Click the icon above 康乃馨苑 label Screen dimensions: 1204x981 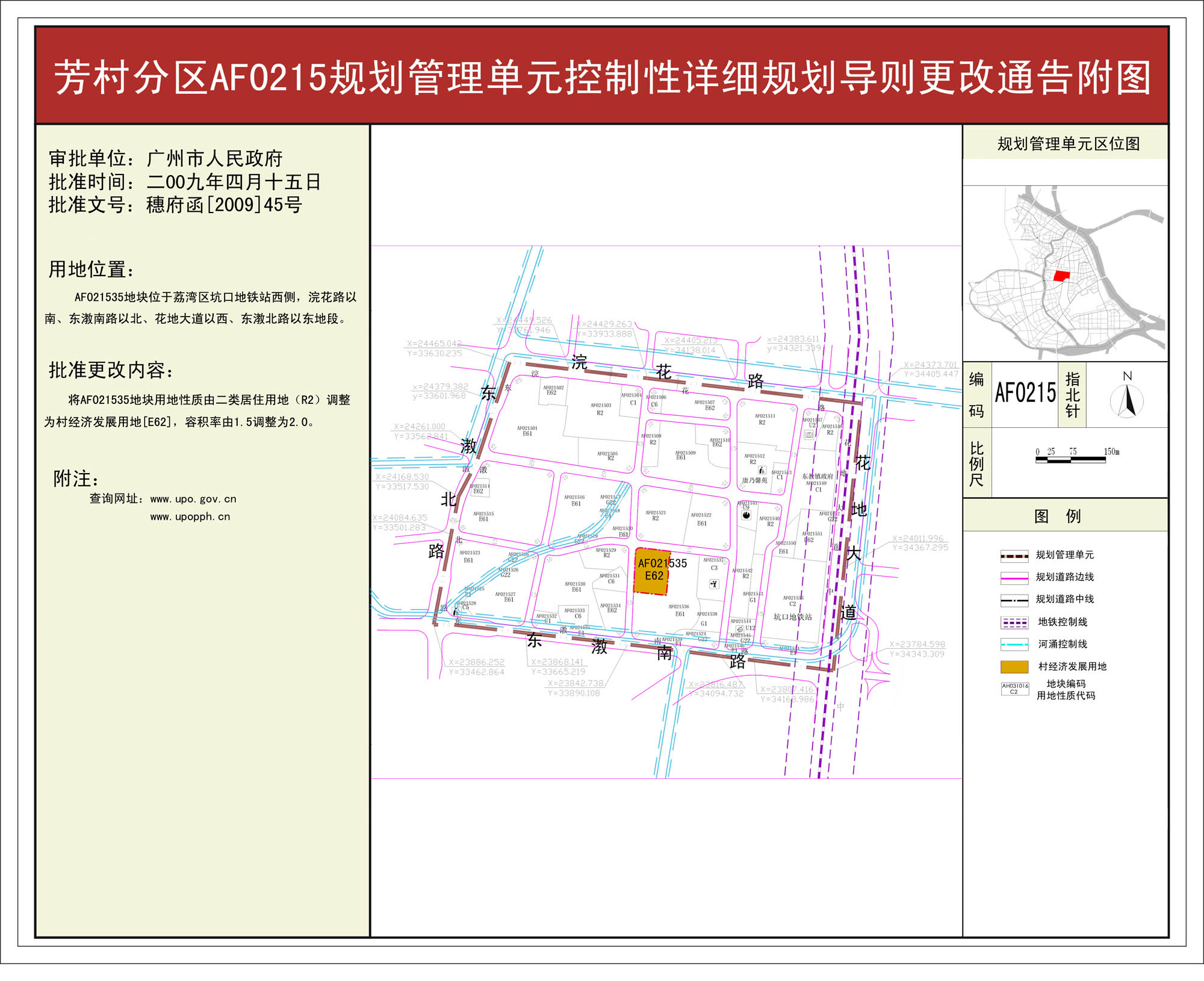click(762, 470)
